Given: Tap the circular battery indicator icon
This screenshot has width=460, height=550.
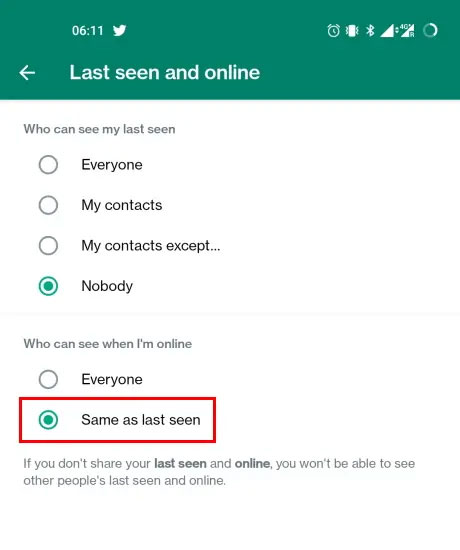Looking at the screenshot, I should pyautogui.click(x=431, y=31).
